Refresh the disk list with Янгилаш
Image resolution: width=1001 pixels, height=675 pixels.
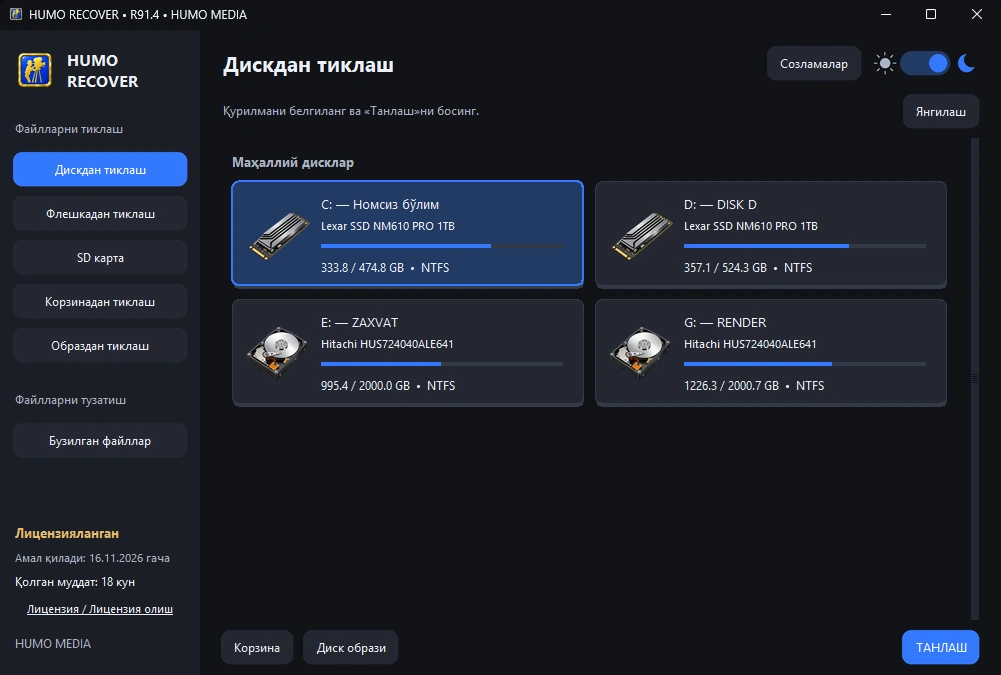tap(941, 112)
